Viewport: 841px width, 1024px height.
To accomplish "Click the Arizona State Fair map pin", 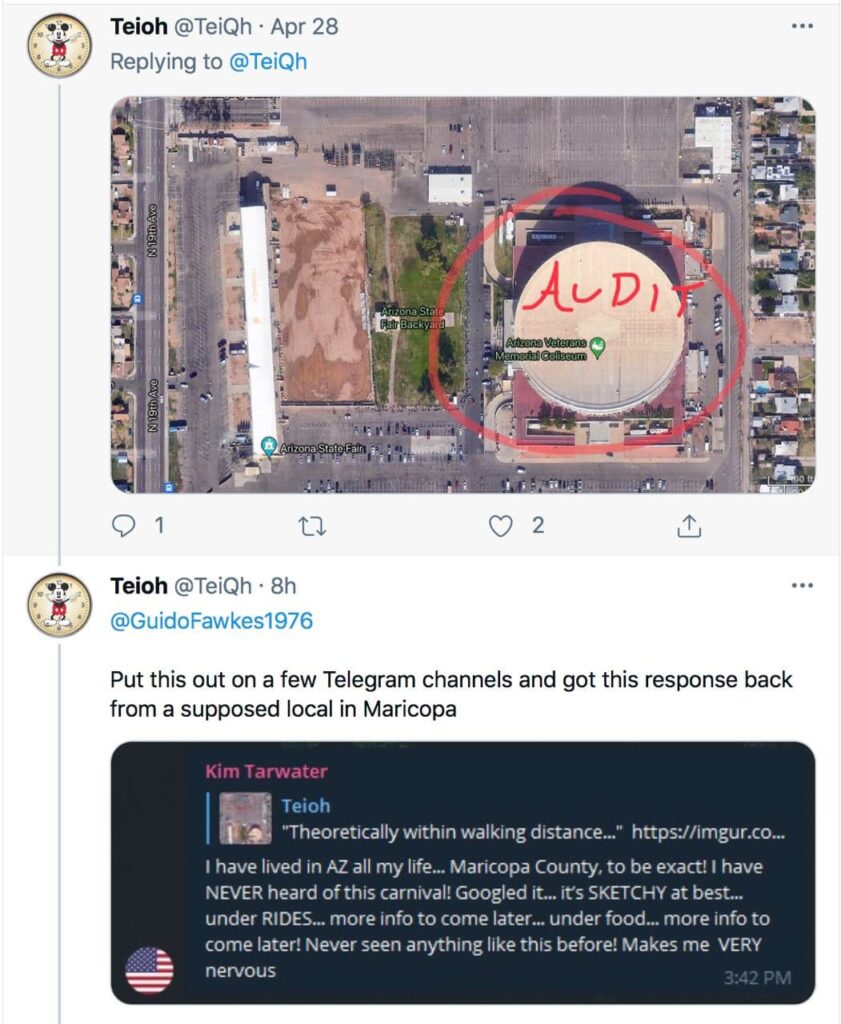I will 268,446.
